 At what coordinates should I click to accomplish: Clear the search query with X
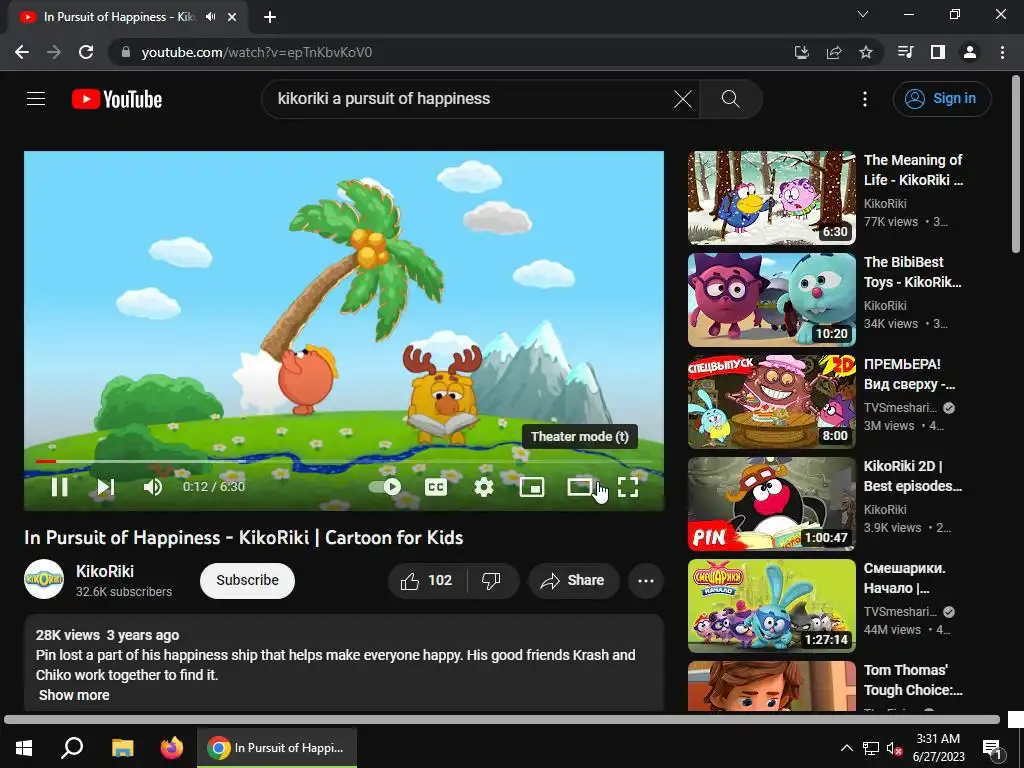pos(683,99)
